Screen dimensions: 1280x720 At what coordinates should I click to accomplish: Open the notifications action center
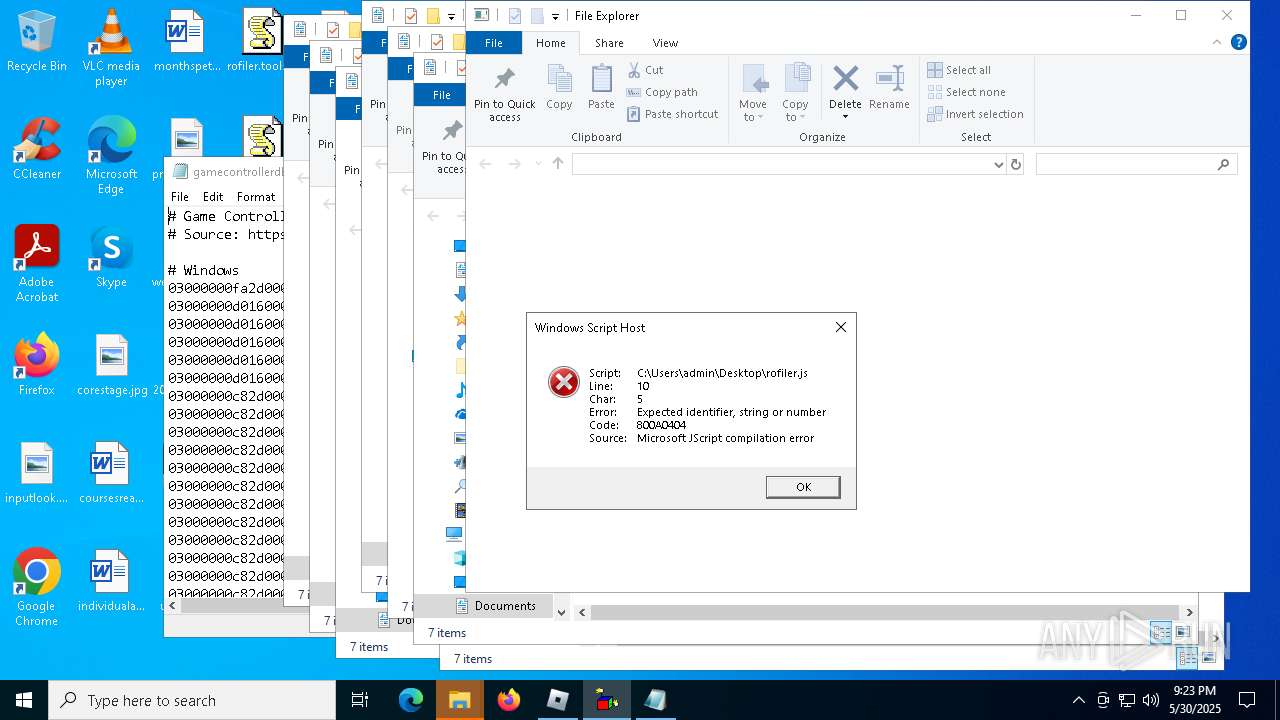1247,700
